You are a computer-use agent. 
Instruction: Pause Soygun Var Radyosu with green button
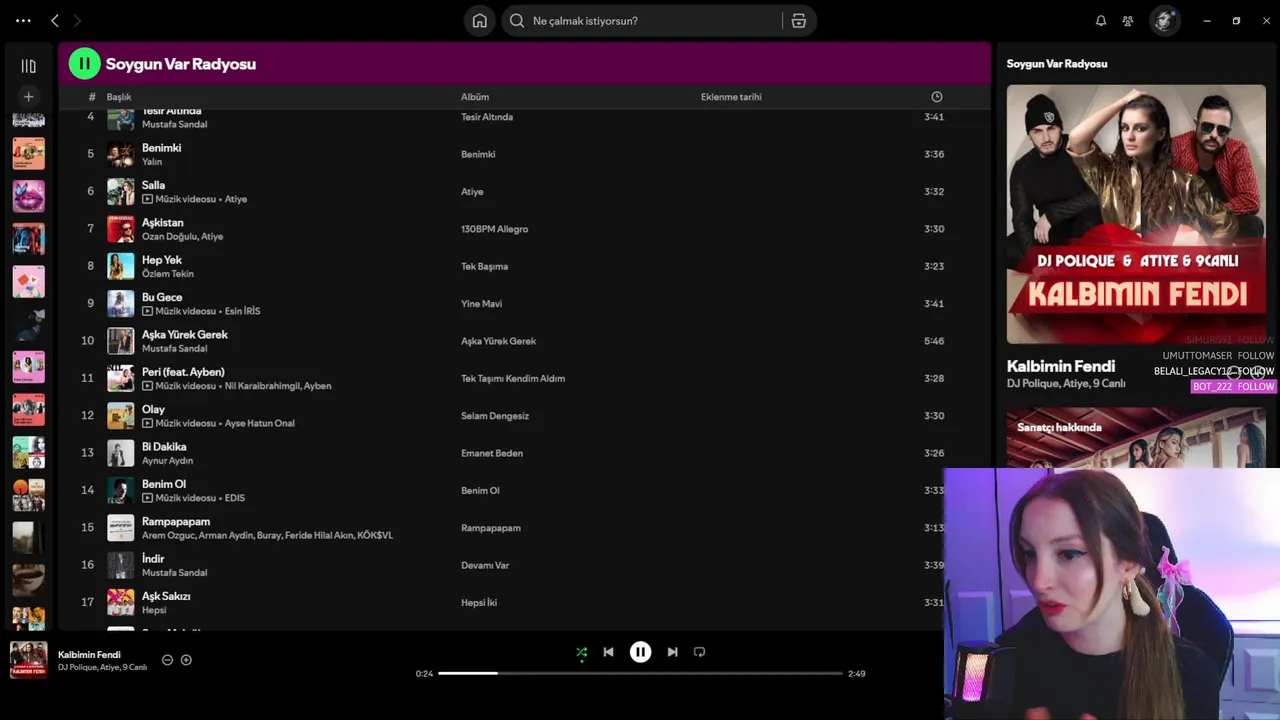pos(84,64)
